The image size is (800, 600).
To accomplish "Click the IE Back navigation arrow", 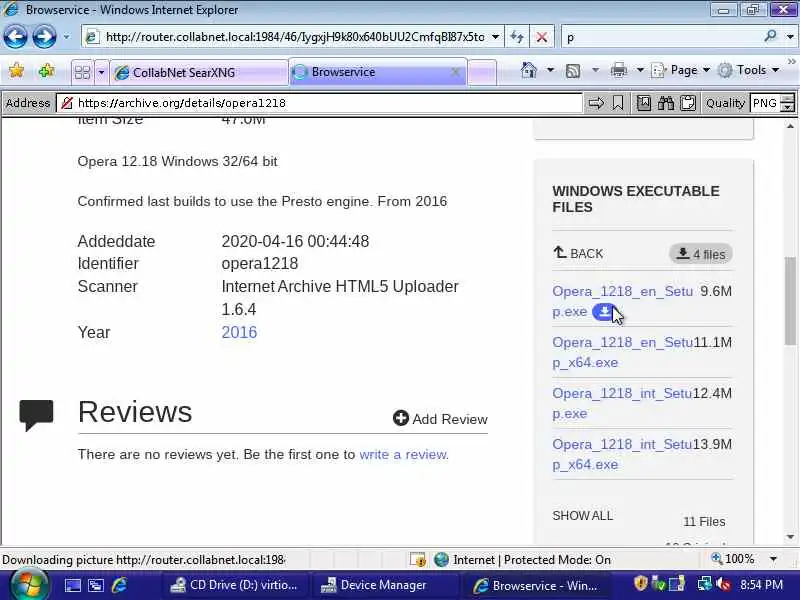I will (15, 37).
